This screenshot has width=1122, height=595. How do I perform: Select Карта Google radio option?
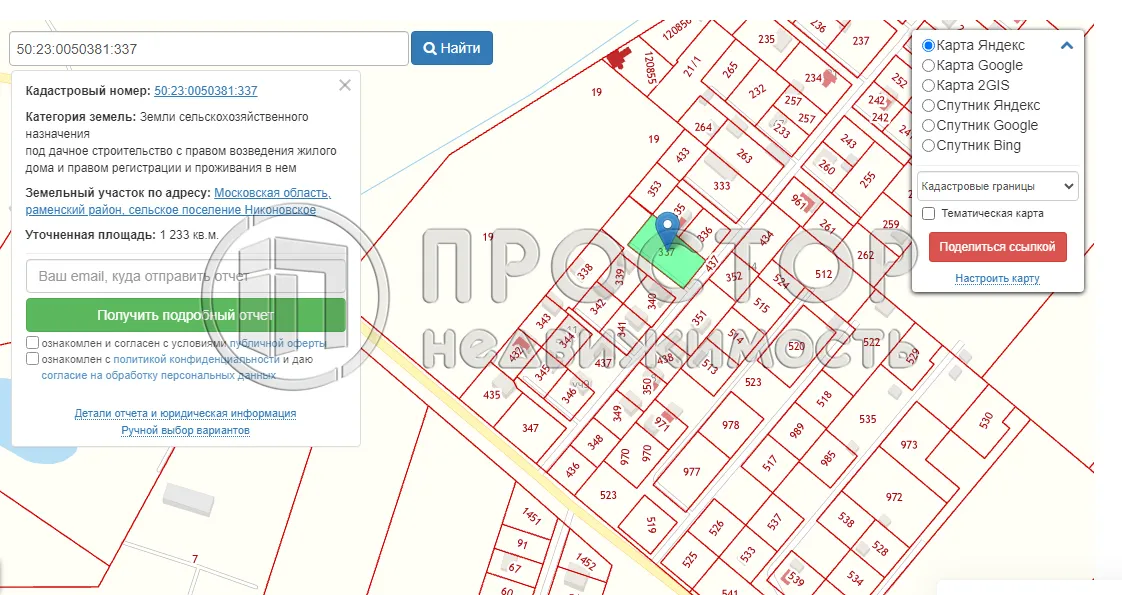(x=929, y=66)
